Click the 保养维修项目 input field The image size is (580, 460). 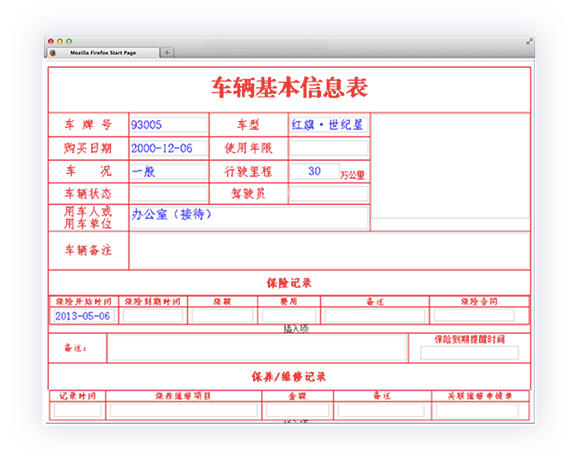183,410
